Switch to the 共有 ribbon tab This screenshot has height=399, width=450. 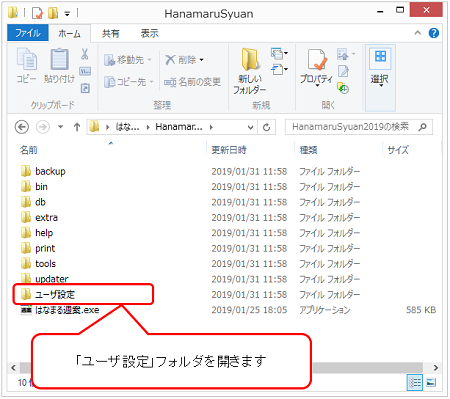pos(111,33)
